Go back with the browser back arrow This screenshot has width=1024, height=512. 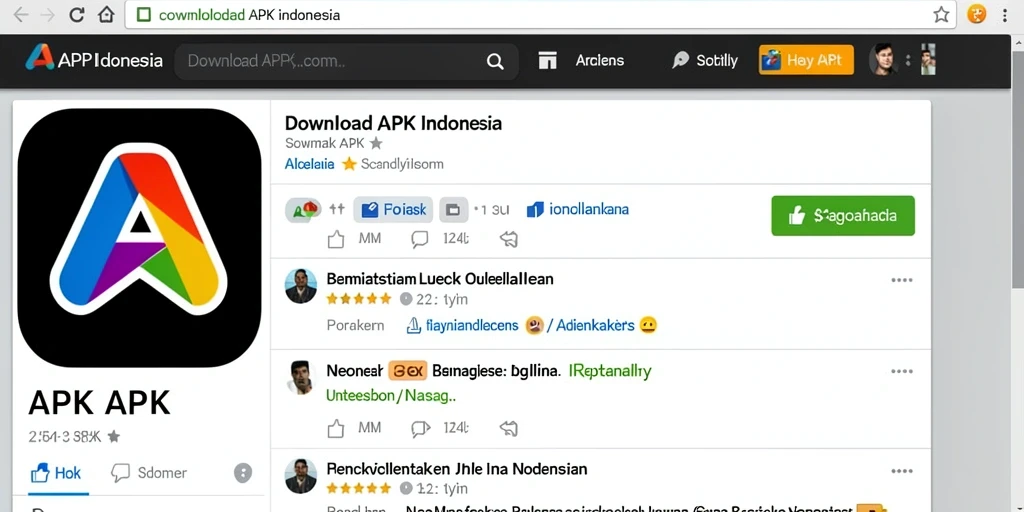coord(20,15)
